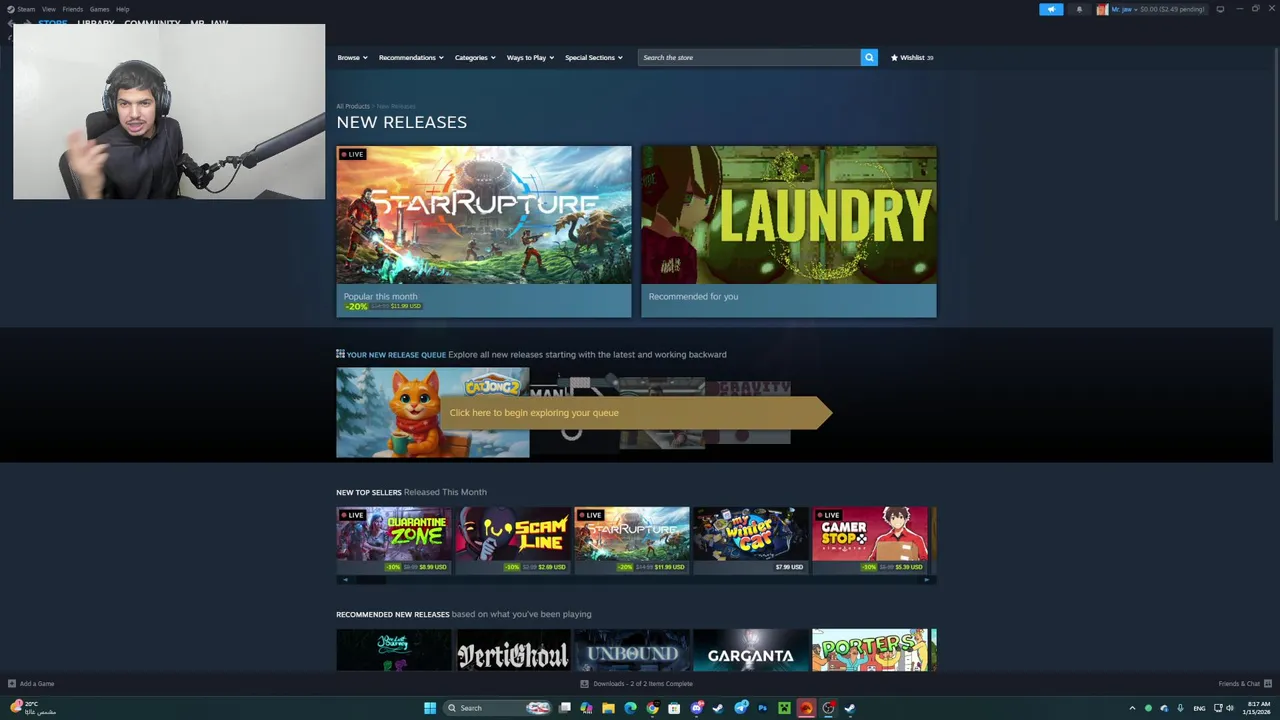Click the release queue grid icon
Screen dimensions: 1280x720
tap(340, 354)
